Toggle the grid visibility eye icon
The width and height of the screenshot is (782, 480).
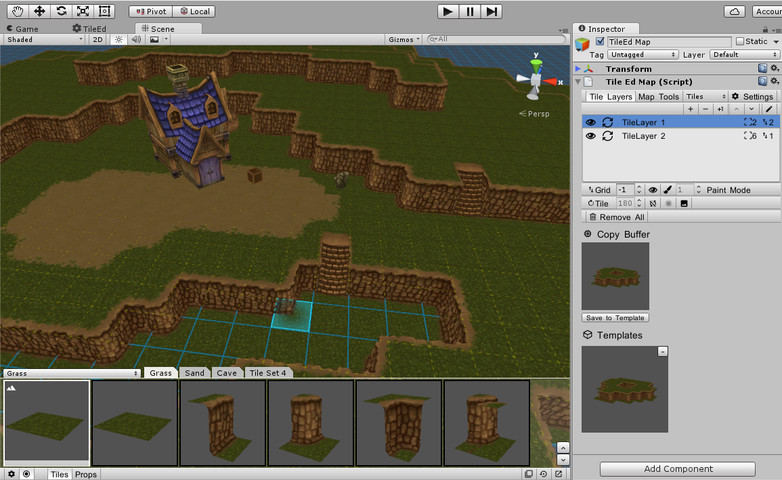(652, 190)
